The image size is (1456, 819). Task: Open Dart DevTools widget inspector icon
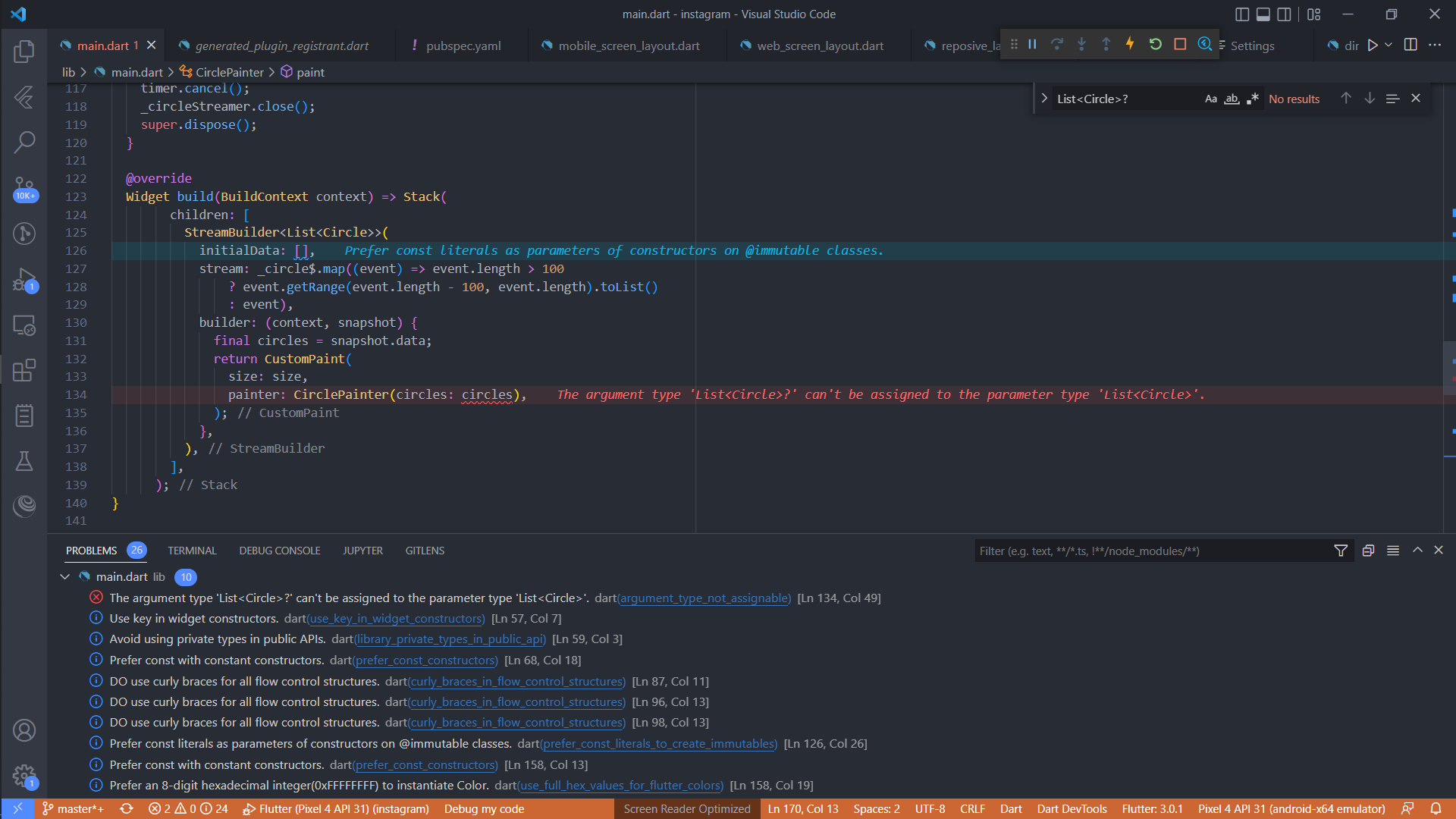(x=1204, y=45)
